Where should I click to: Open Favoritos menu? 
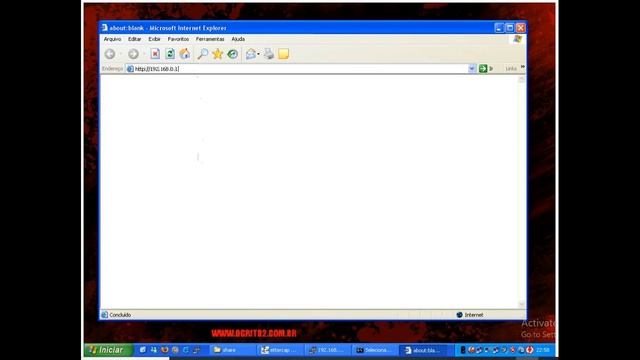click(x=178, y=39)
